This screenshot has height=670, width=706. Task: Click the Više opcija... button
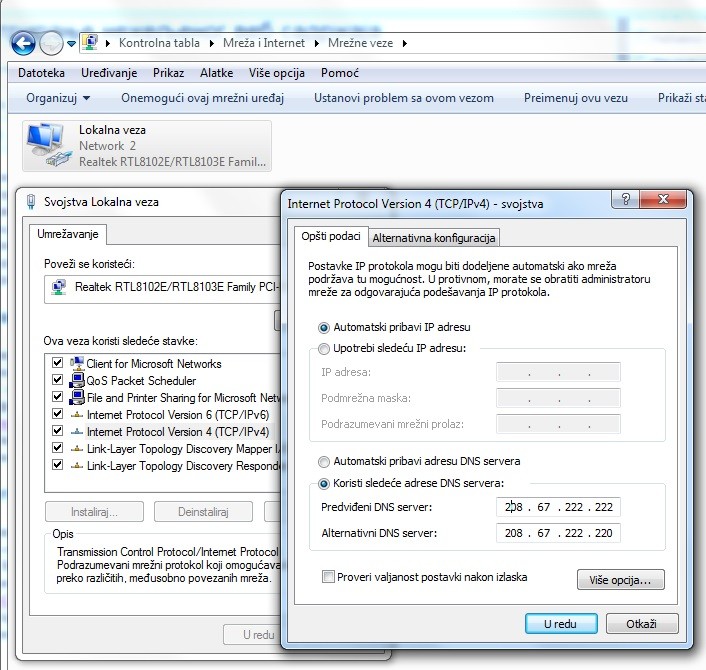point(620,580)
